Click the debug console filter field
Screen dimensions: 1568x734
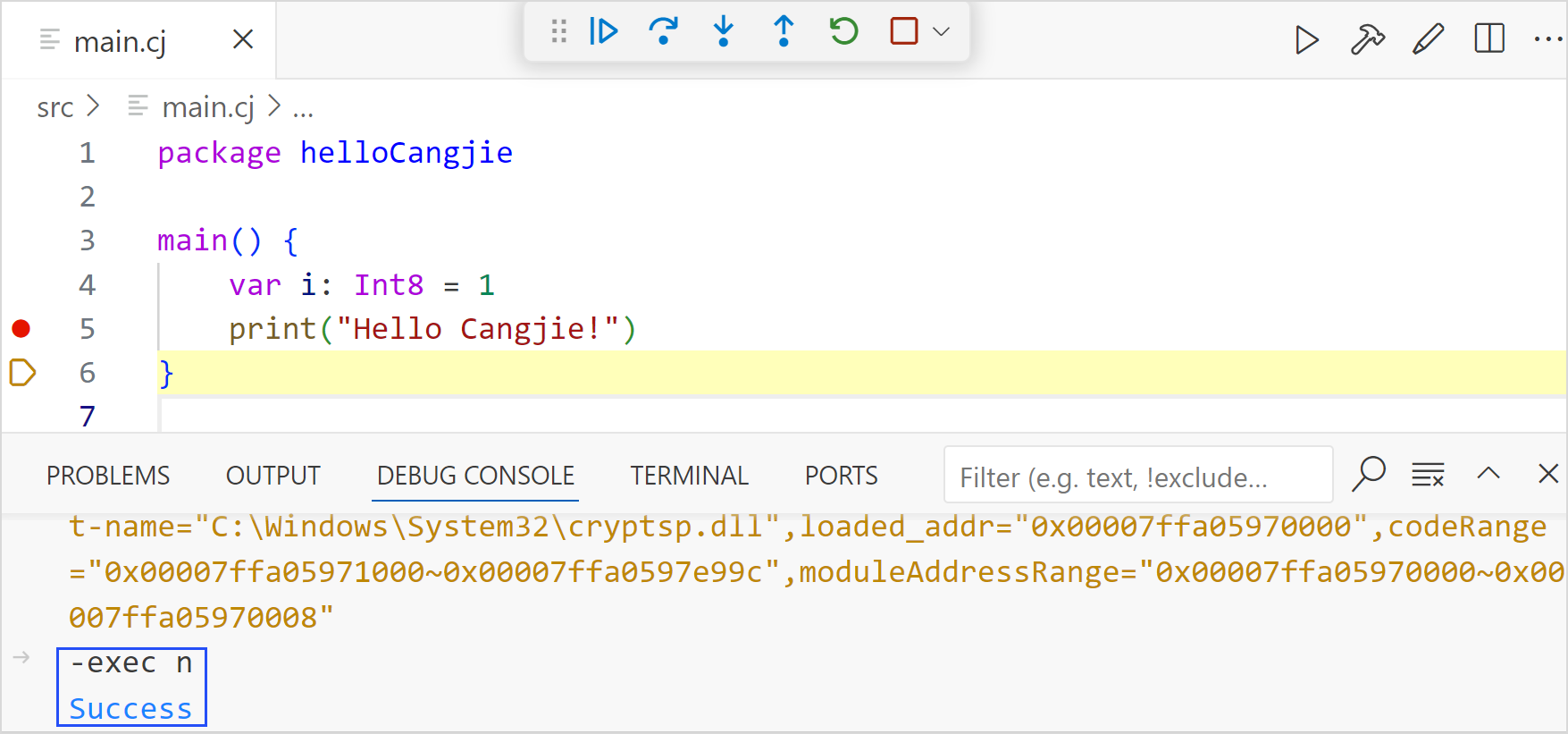click(x=1137, y=477)
